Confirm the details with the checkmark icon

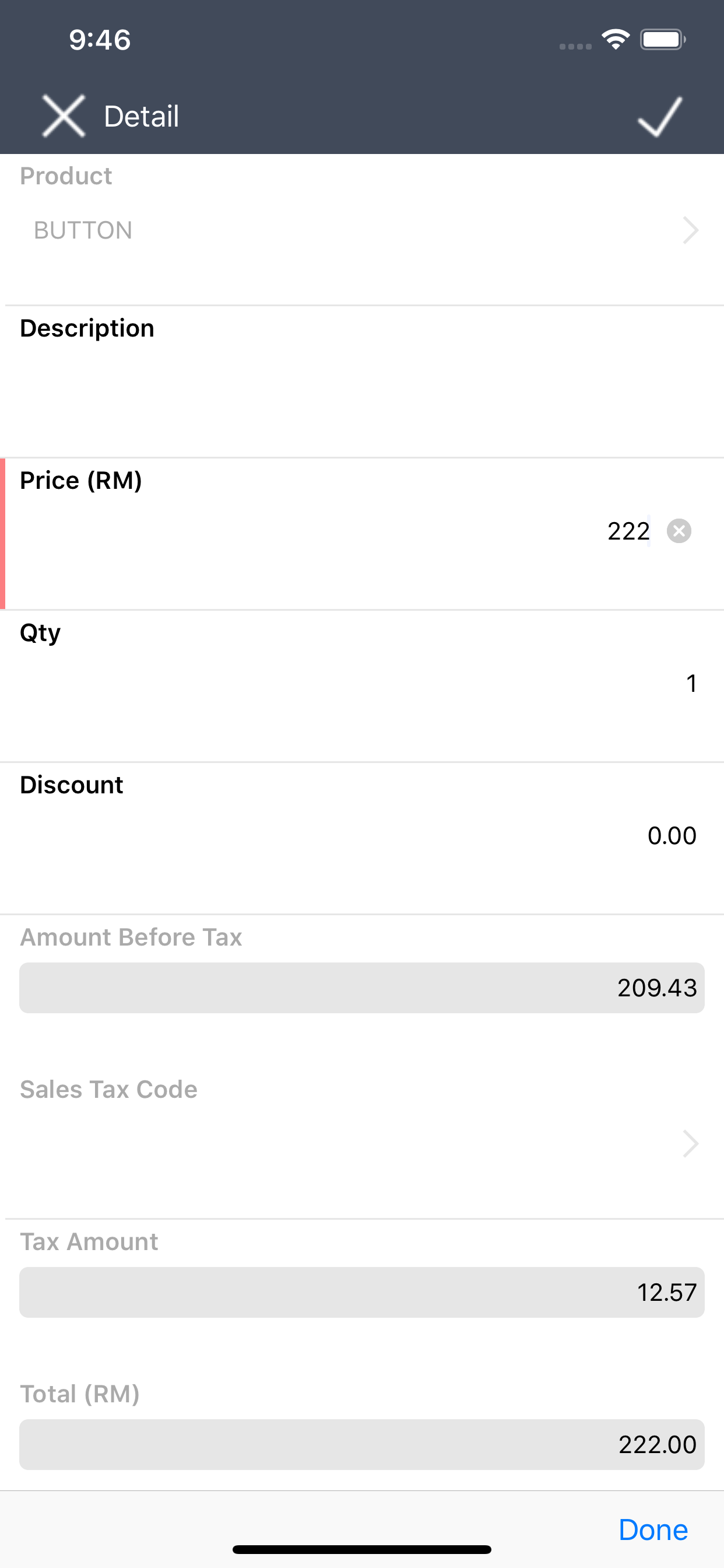660,116
